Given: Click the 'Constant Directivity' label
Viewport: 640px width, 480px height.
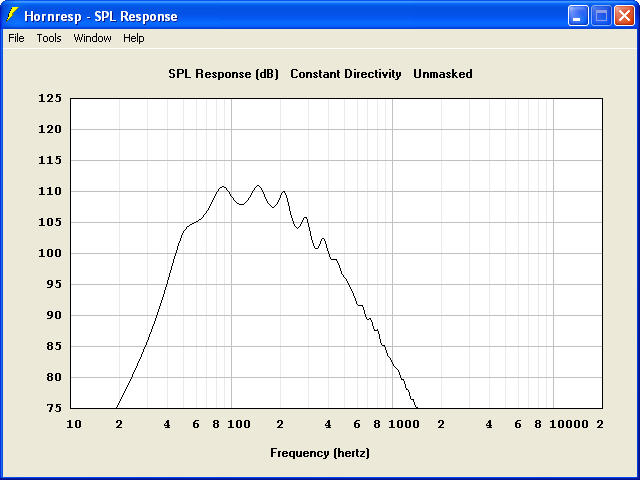Looking at the screenshot, I should [346, 74].
